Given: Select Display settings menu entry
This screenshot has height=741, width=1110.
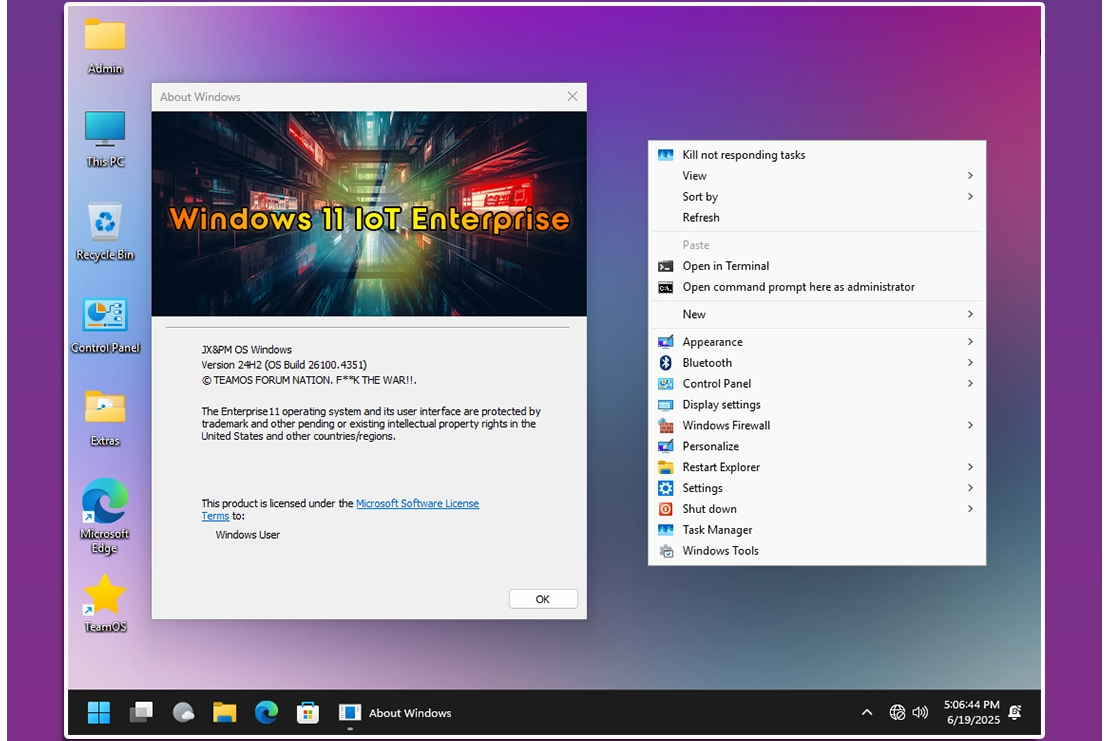Looking at the screenshot, I should pyautogui.click(x=817, y=405).
